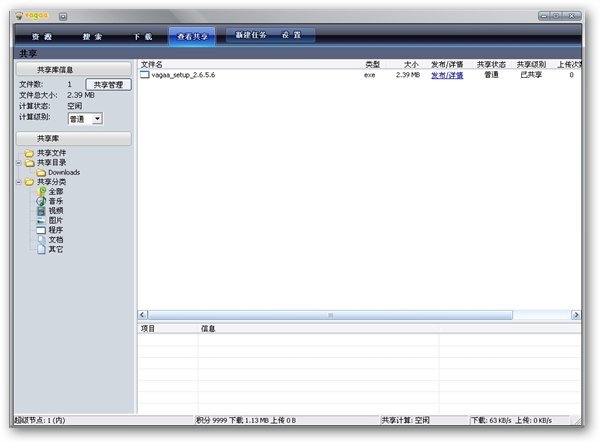The height and width of the screenshot is (443, 600).
Task: Click the 积分 9999 status bar entry
Action: point(246,420)
